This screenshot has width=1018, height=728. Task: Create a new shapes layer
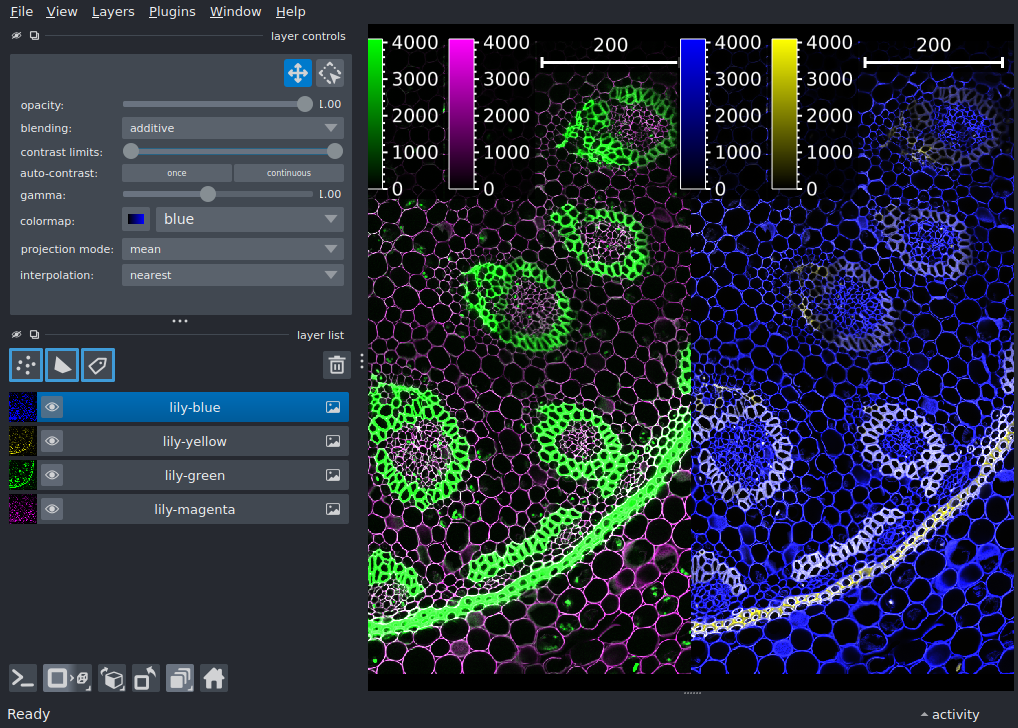tap(61, 365)
